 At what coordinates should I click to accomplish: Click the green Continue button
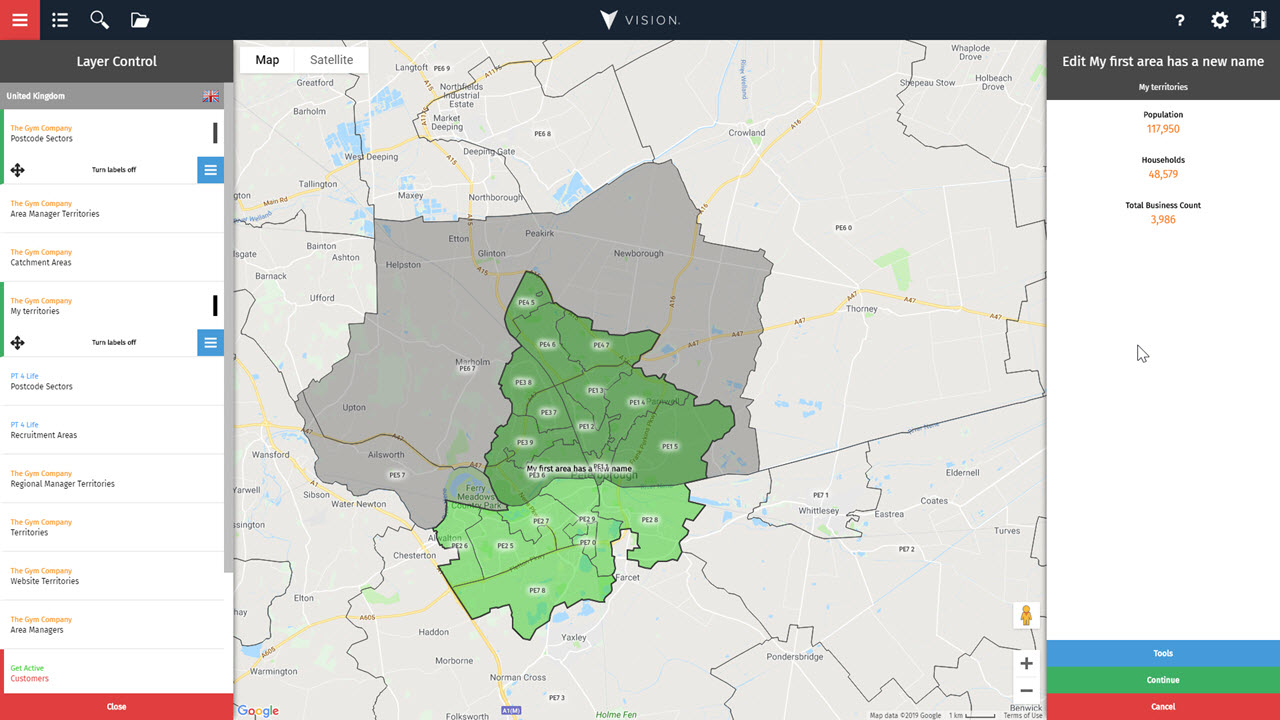coord(1163,680)
